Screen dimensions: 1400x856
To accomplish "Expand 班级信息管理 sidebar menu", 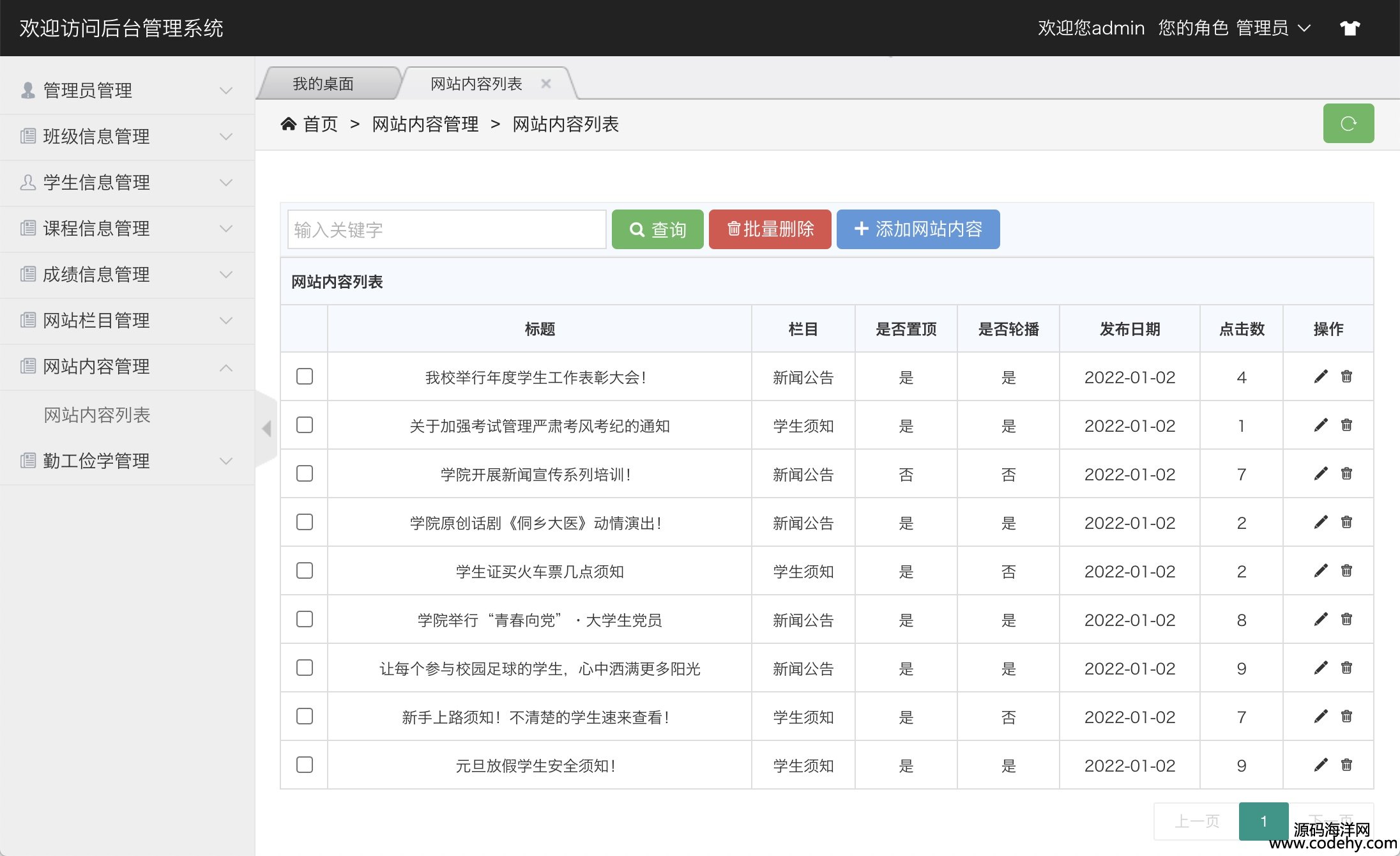I will [127, 137].
